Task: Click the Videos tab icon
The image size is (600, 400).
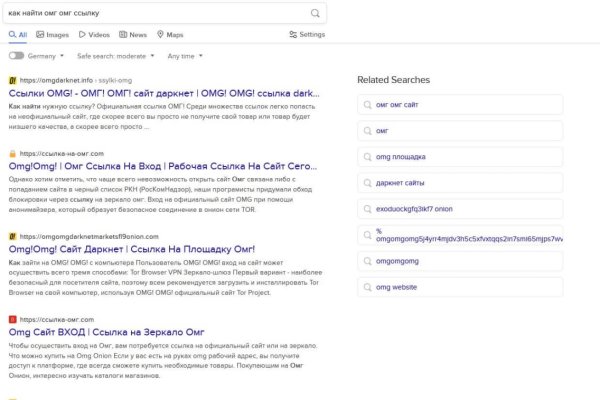Action: [x=79, y=34]
